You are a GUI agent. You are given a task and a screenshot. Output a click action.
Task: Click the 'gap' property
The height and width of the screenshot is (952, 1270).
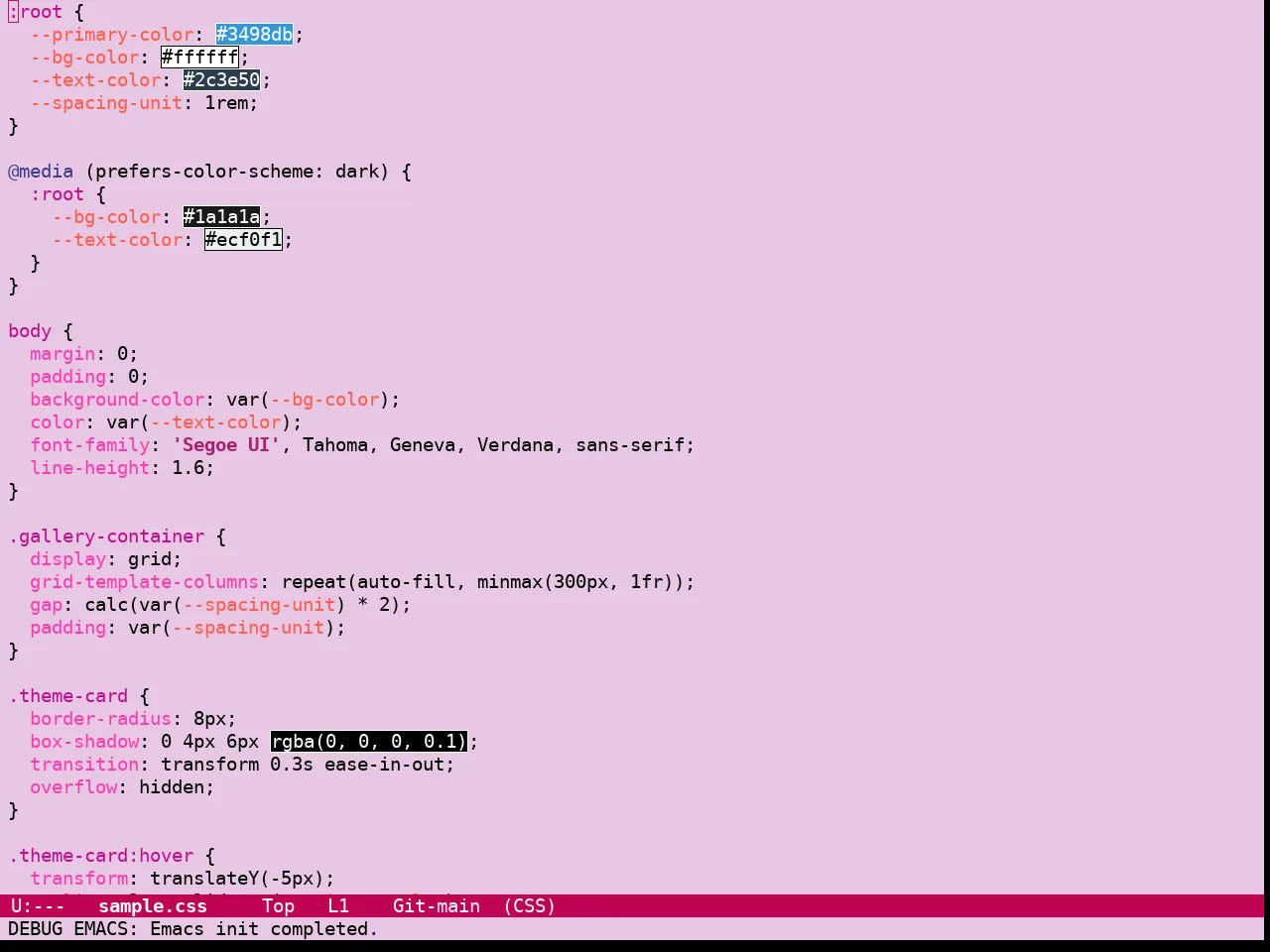tap(47, 605)
